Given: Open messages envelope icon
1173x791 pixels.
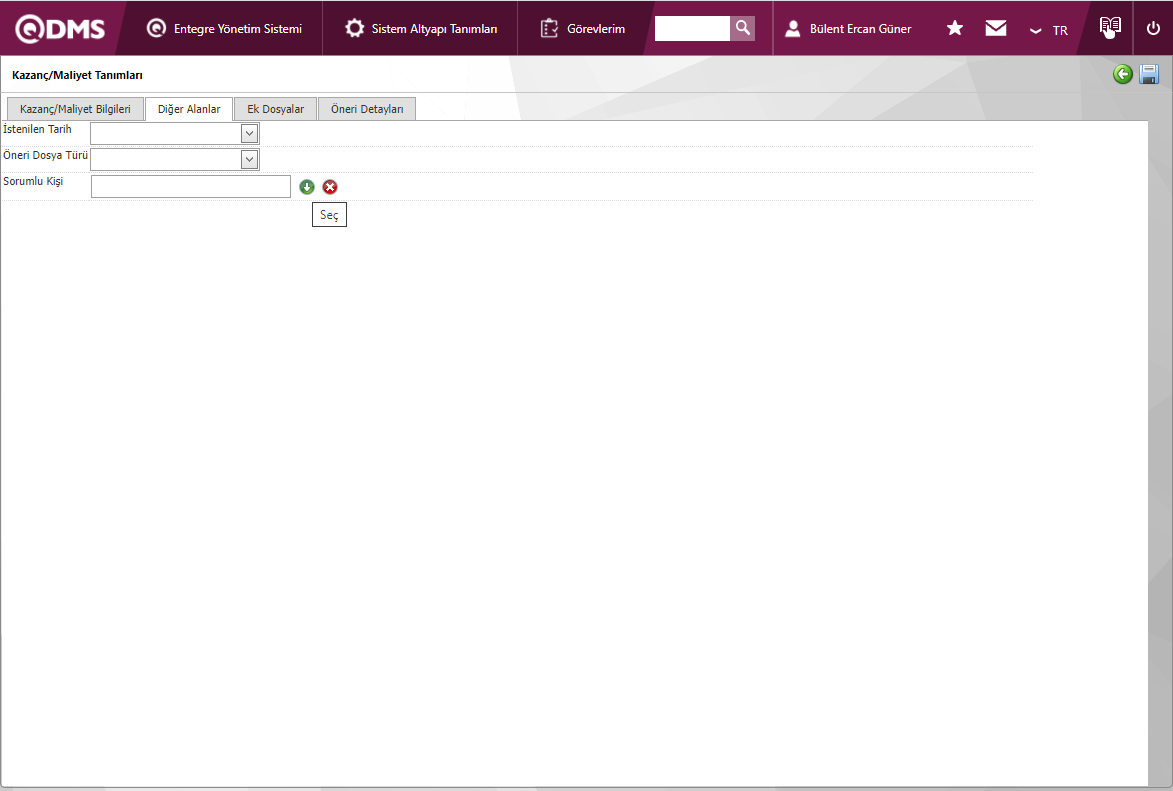Looking at the screenshot, I should coord(996,28).
